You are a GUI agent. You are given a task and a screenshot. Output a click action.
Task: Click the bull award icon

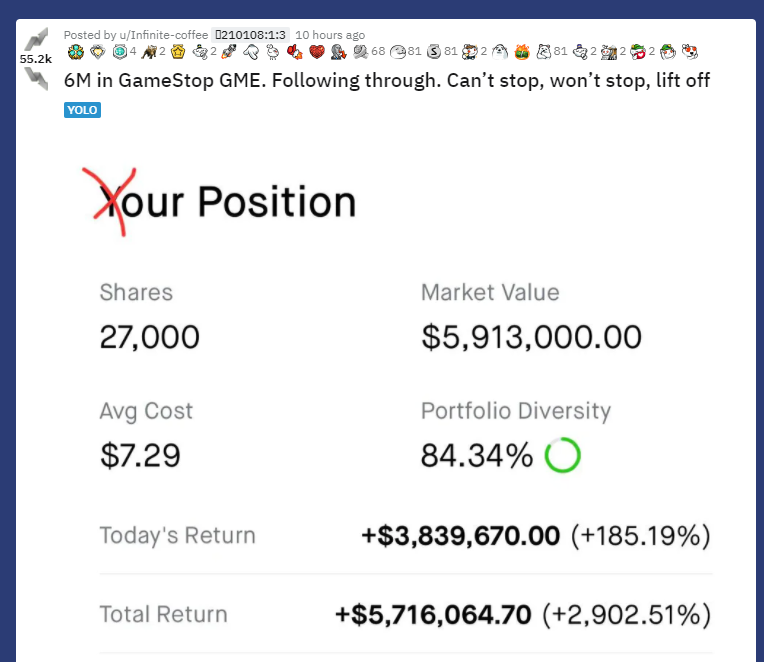pyautogui.click(x=149, y=51)
